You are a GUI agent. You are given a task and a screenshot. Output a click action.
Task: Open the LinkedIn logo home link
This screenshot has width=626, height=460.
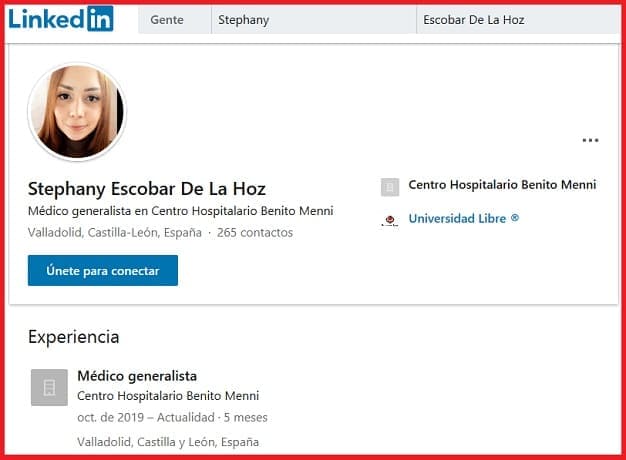(61, 19)
